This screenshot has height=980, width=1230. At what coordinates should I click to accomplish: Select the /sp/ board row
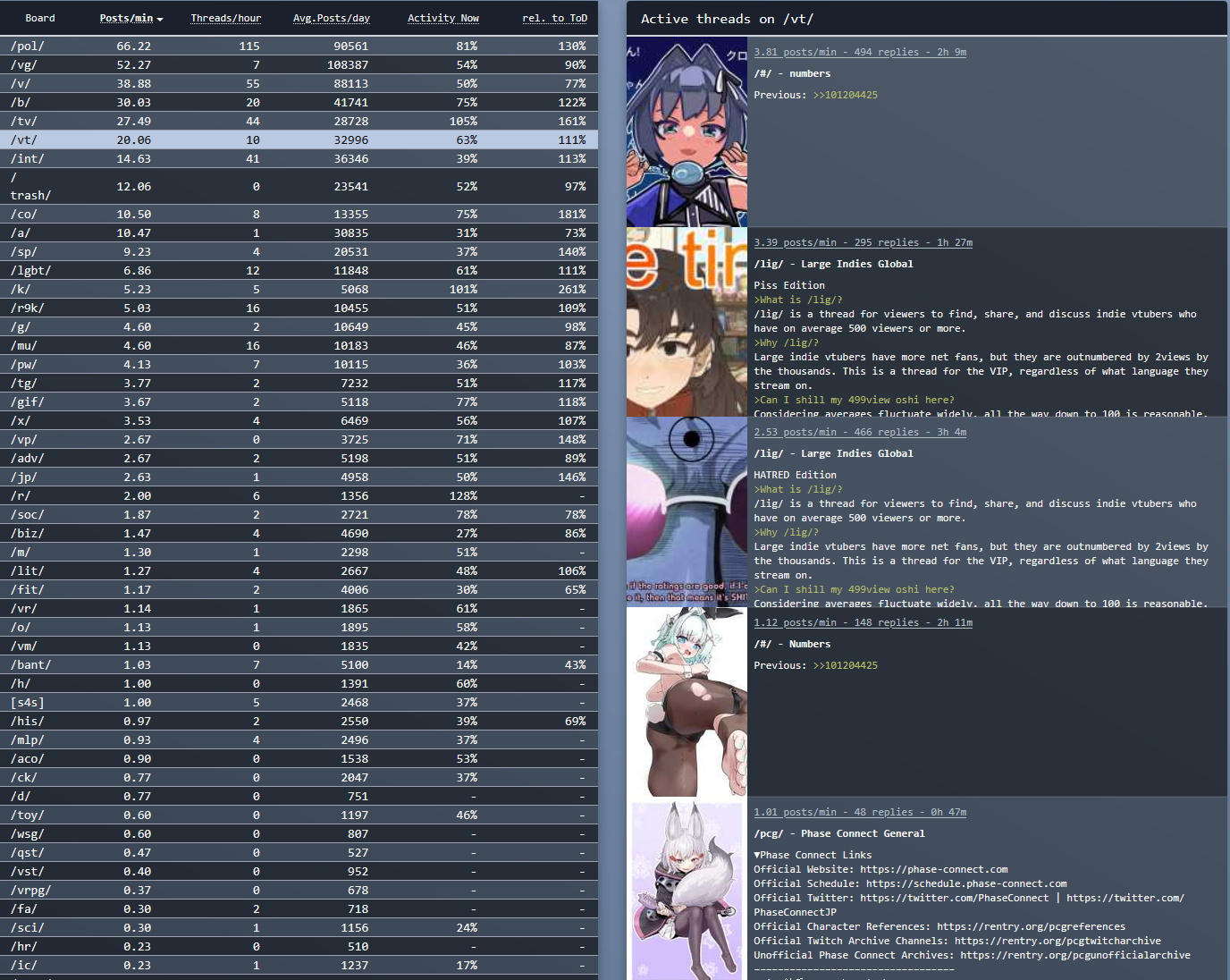pyautogui.click(x=299, y=251)
